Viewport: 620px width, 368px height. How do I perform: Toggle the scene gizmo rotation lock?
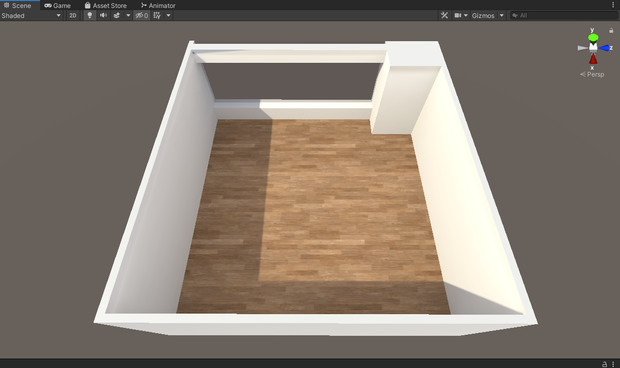tap(611, 30)
